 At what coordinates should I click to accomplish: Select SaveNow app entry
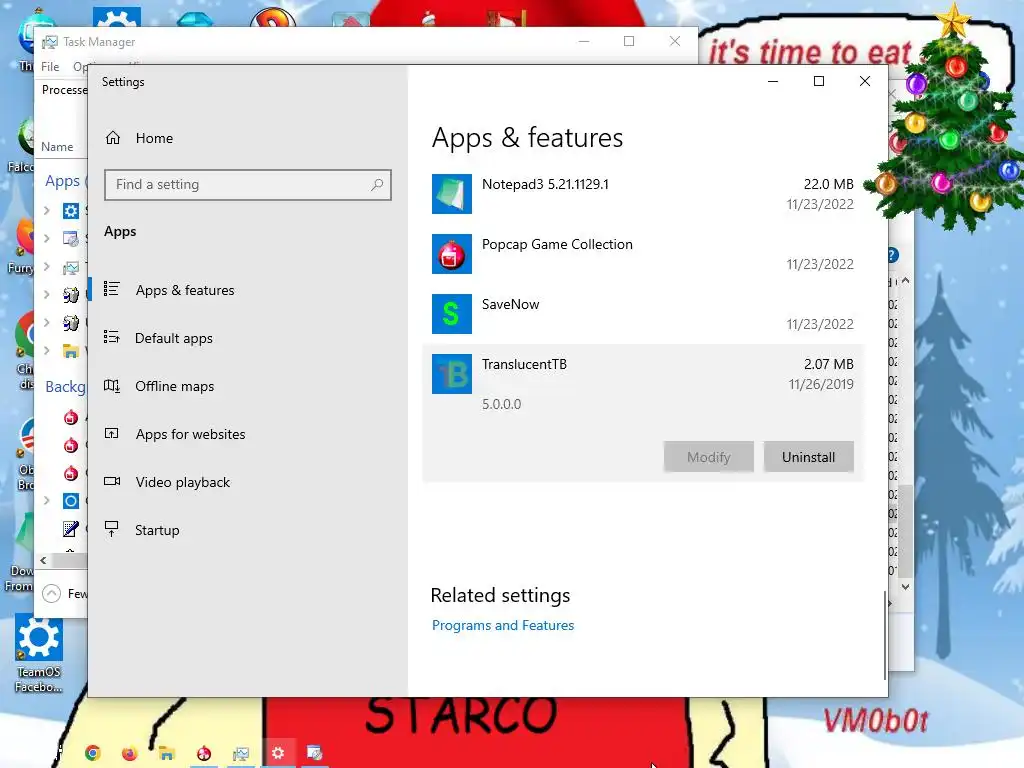click(643, 314)
